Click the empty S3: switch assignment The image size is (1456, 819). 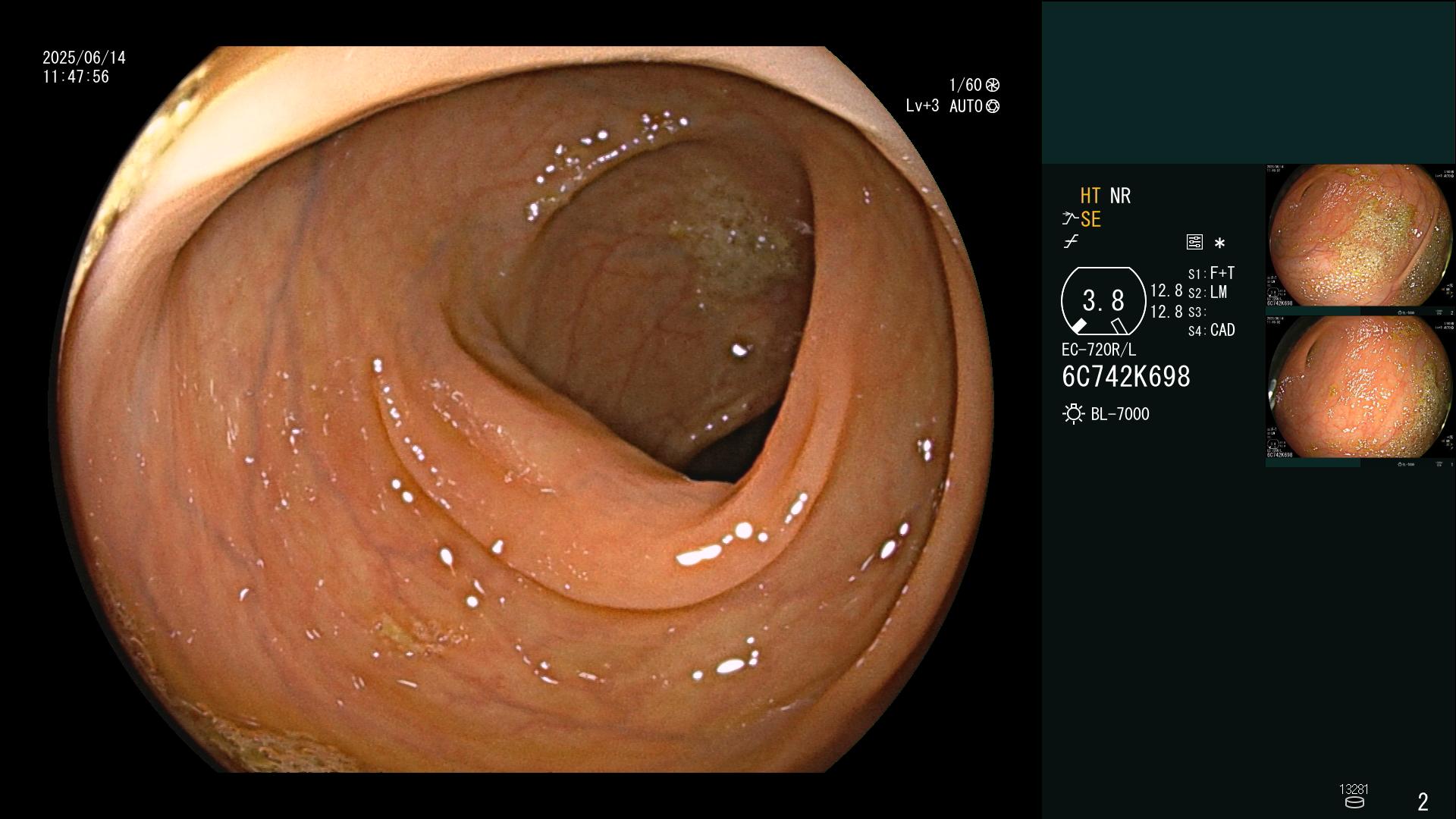[1197, 312]
